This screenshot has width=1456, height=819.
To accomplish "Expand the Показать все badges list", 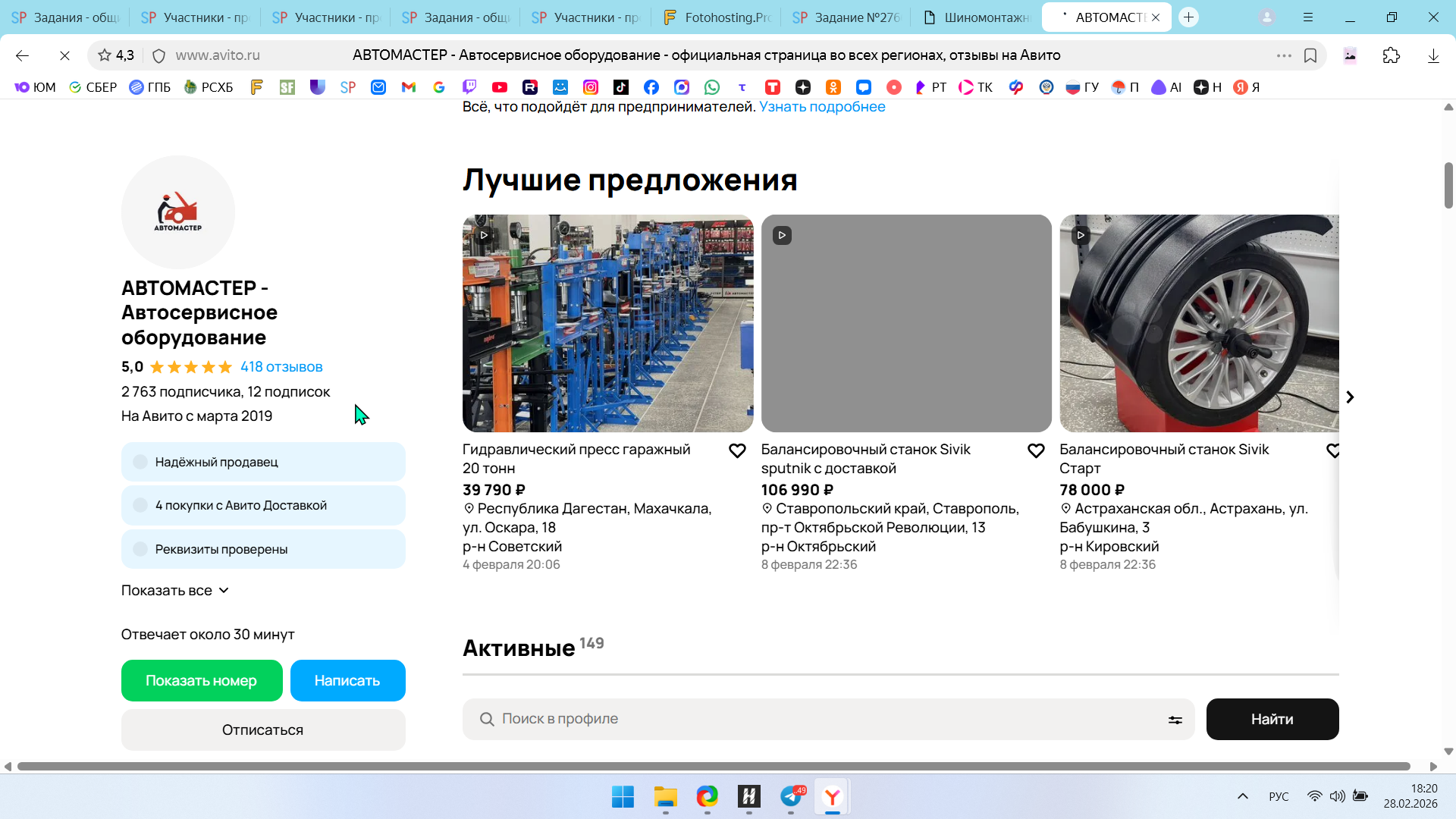I will click(x=175, y=591).
